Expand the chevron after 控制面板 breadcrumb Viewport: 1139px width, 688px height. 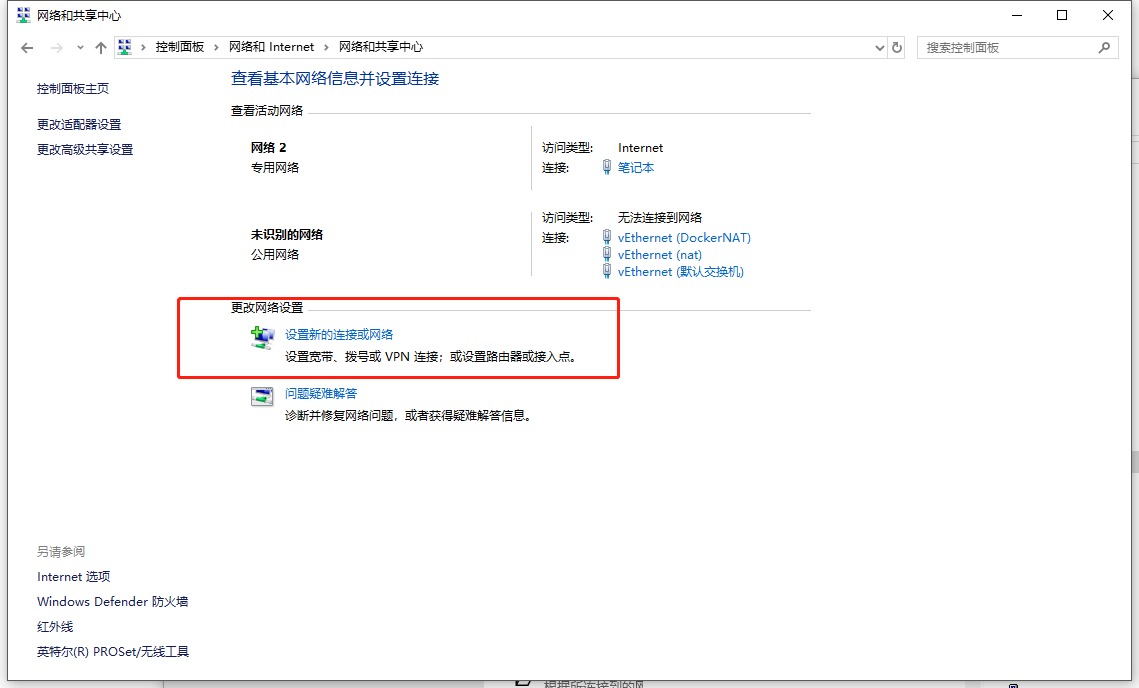(x=217, y=47)
